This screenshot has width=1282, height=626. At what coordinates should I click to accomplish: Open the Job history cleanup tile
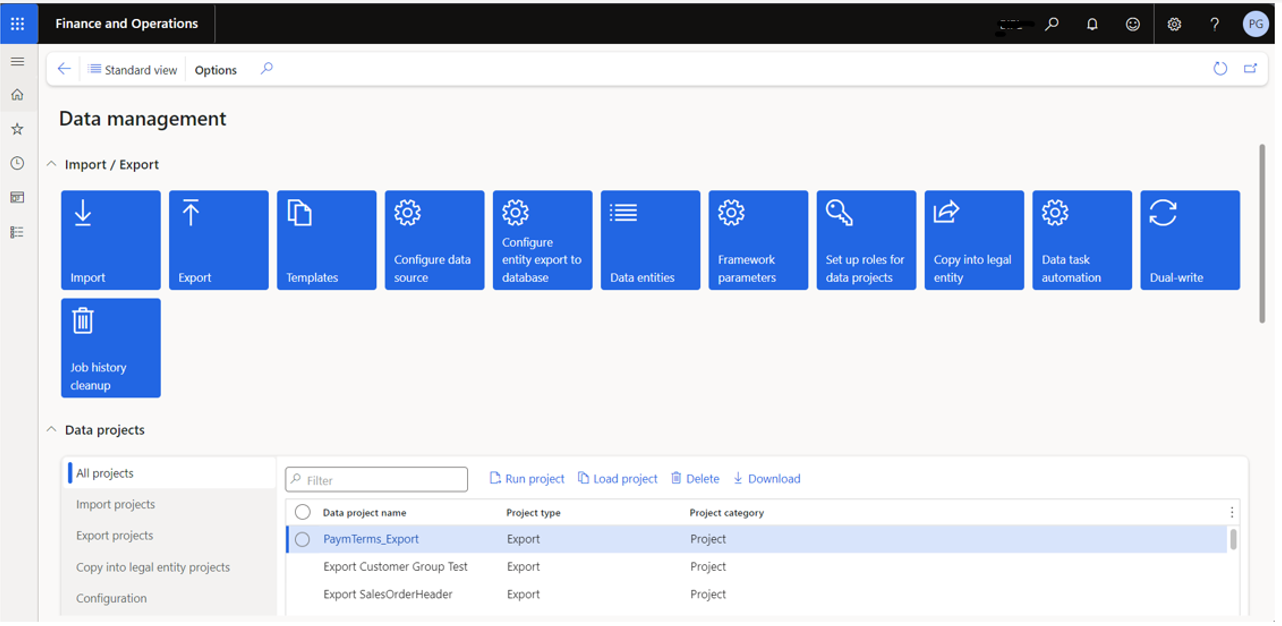pyautogui.click(x=110, y=348)
